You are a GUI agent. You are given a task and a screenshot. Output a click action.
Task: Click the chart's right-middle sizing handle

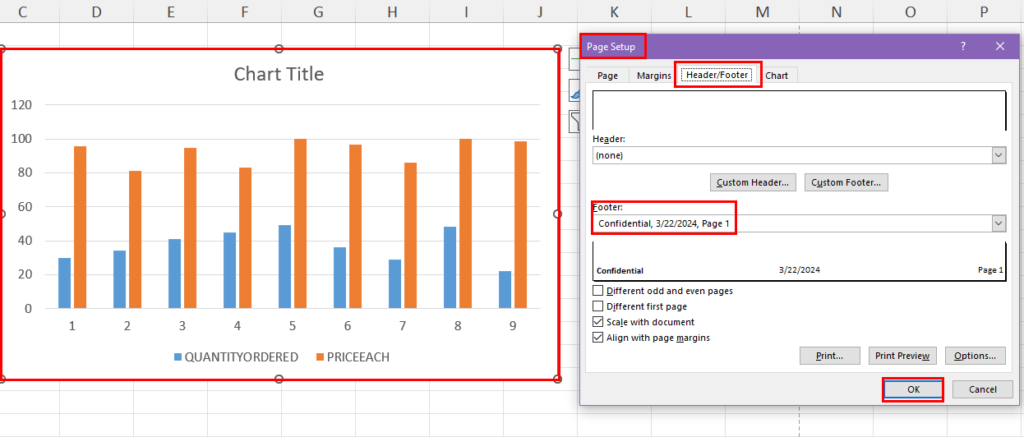coord(558,214)
